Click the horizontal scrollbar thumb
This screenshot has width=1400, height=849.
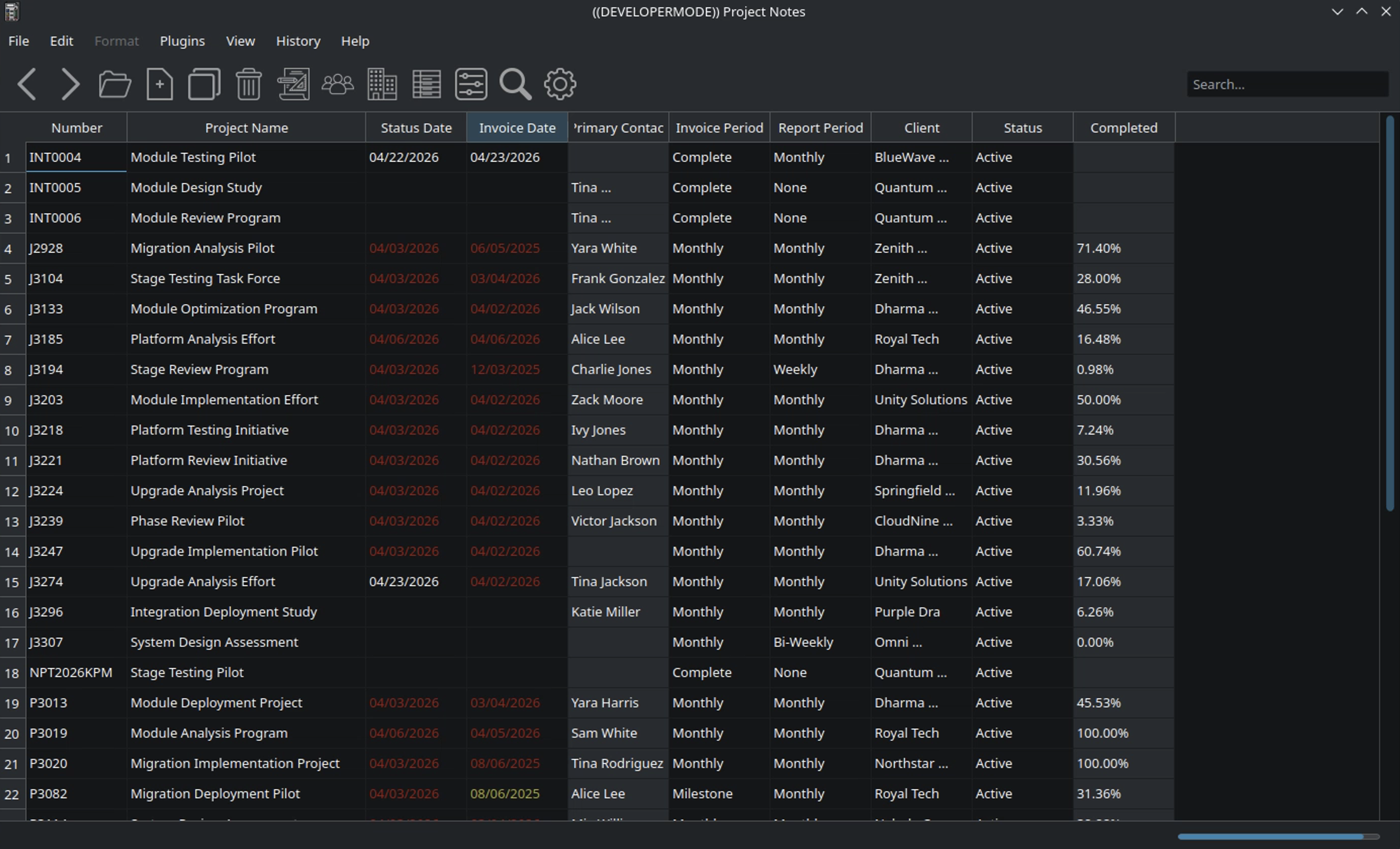pyautogui.click(x=1271, y=836)
